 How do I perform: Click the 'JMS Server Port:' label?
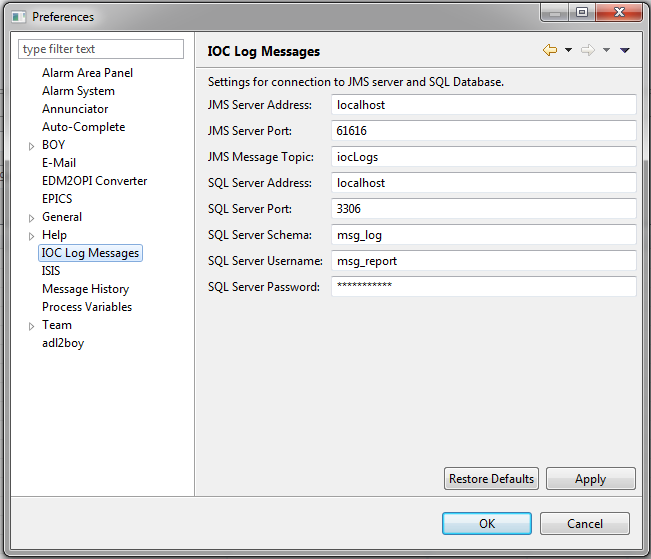tap(250, 131)
